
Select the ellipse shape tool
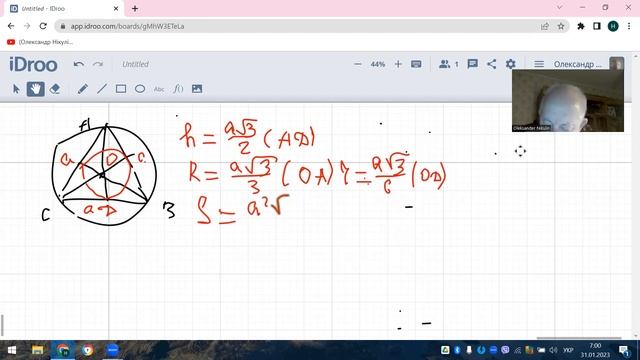[x=140, y=89]
